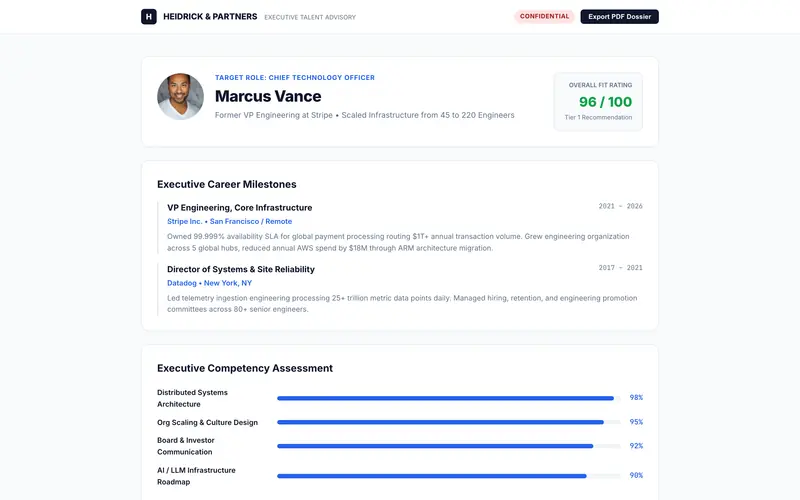Open the Stripe Inc. San Francisco link
The width and height of the screenshot is (800, 500).
pyautogui.click(x=230, y=221)
